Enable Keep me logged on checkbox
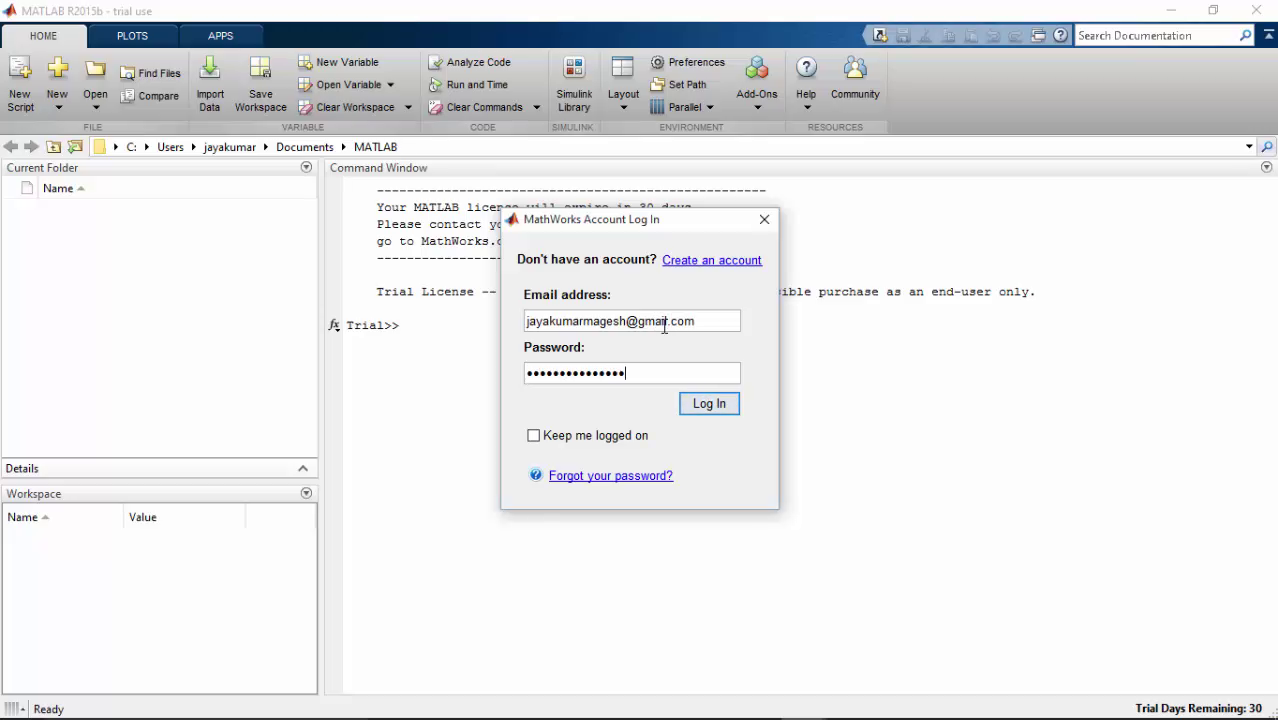The image size is (1278, 720). click(533, 435)
